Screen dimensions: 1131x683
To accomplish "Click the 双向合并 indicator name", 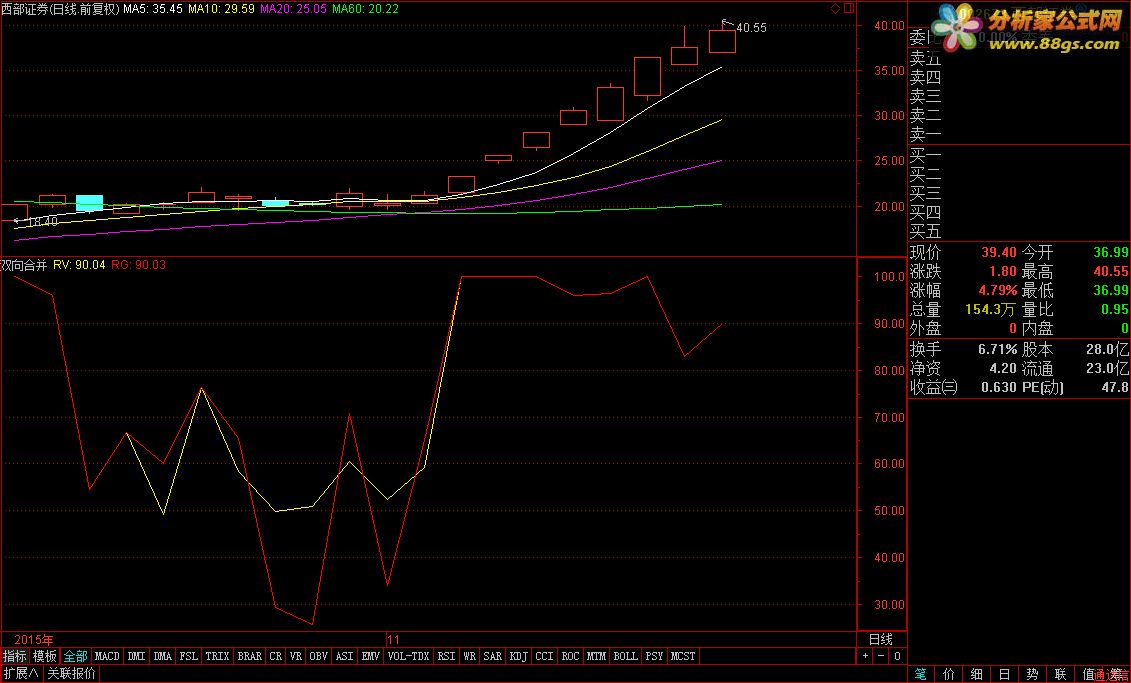I will pyautogui.click(x=24, y=265).
